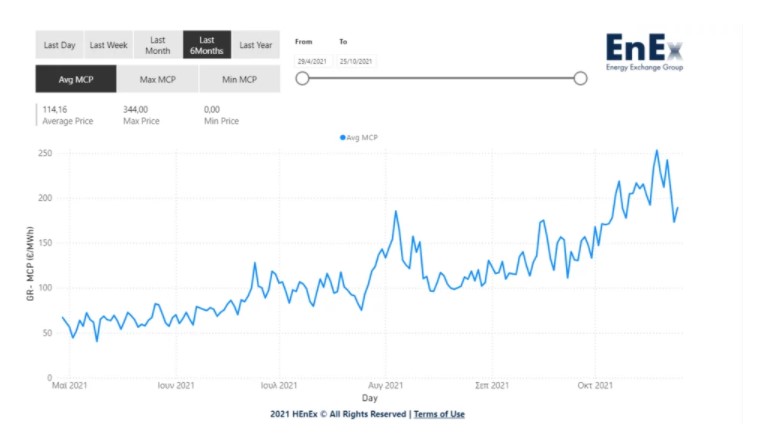Switch chart to Max MCP
Screen dimensions: 757x434
[157, 79]
